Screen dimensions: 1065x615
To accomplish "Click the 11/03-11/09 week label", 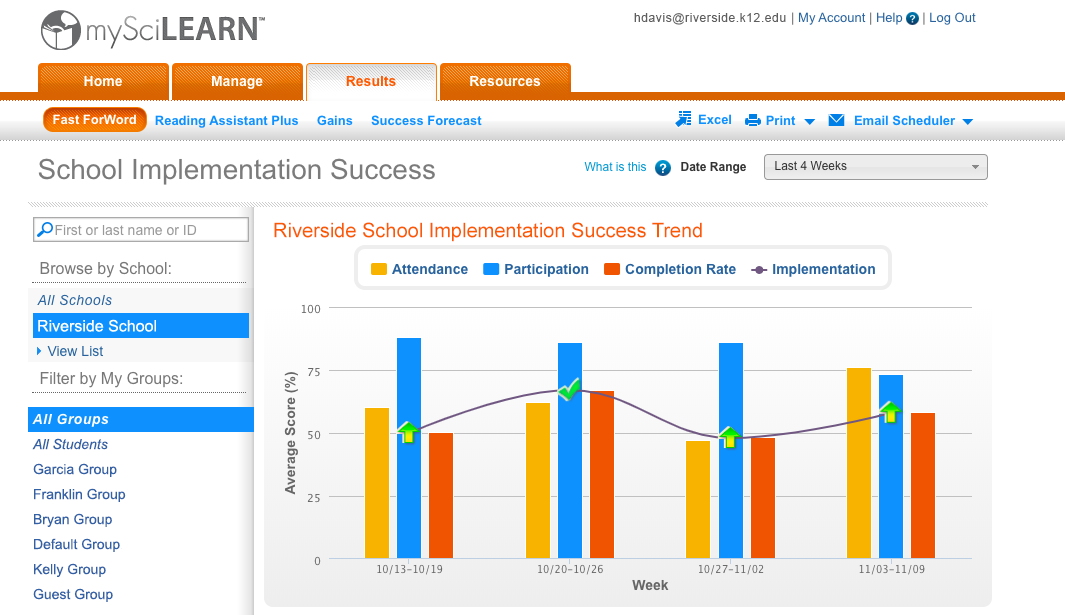I will pyautogui.click(x=891, y=569).
